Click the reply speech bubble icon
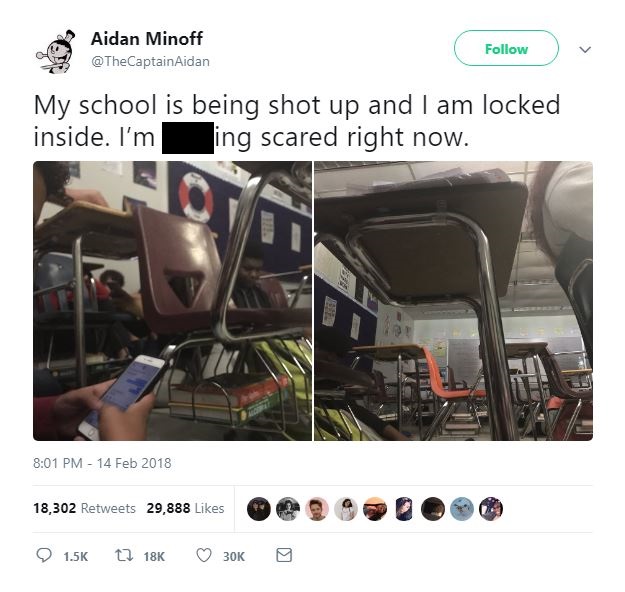 (x=44, y=555)
